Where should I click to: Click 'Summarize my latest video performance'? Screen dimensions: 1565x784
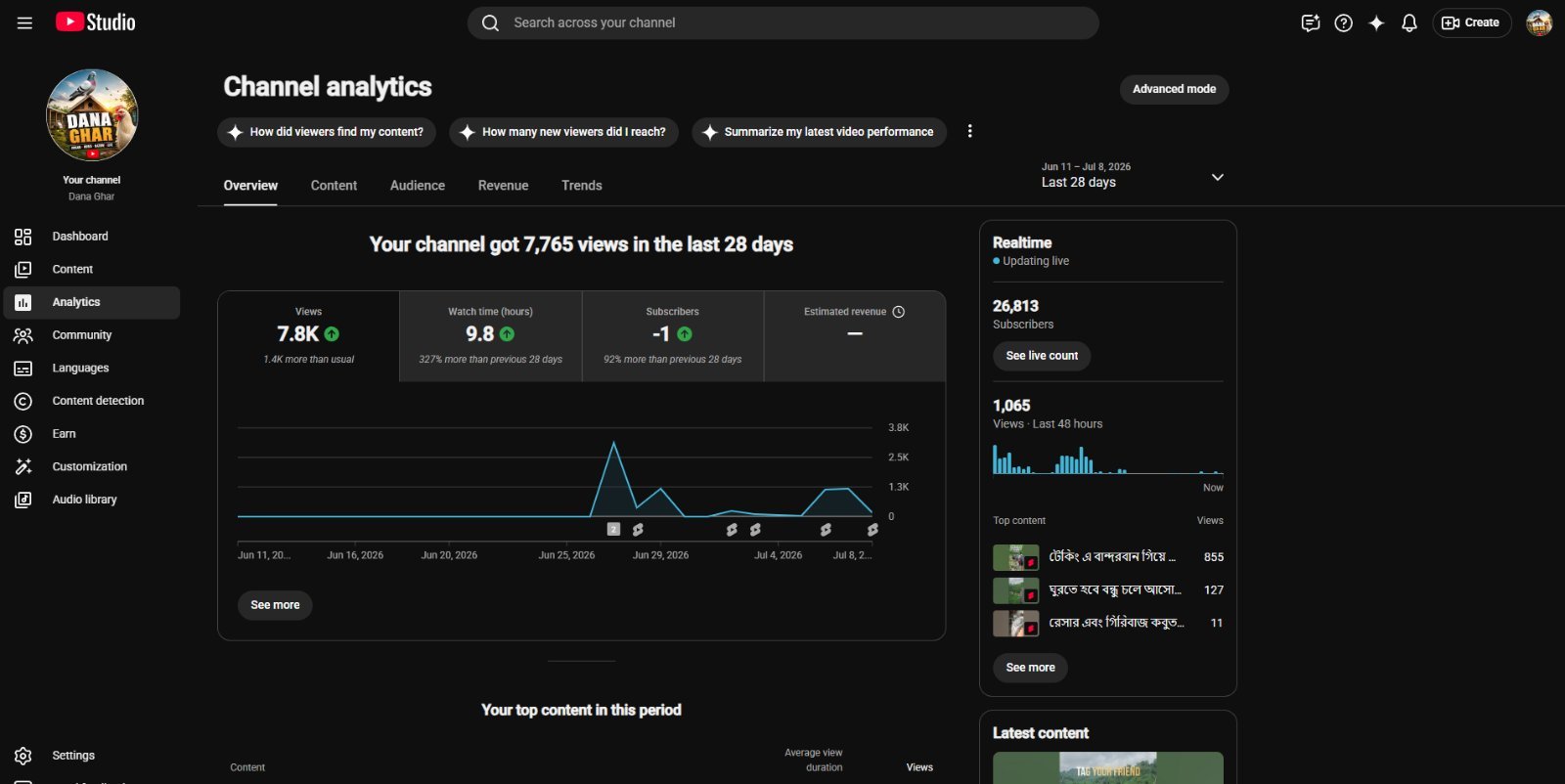[x=819, y=132]
